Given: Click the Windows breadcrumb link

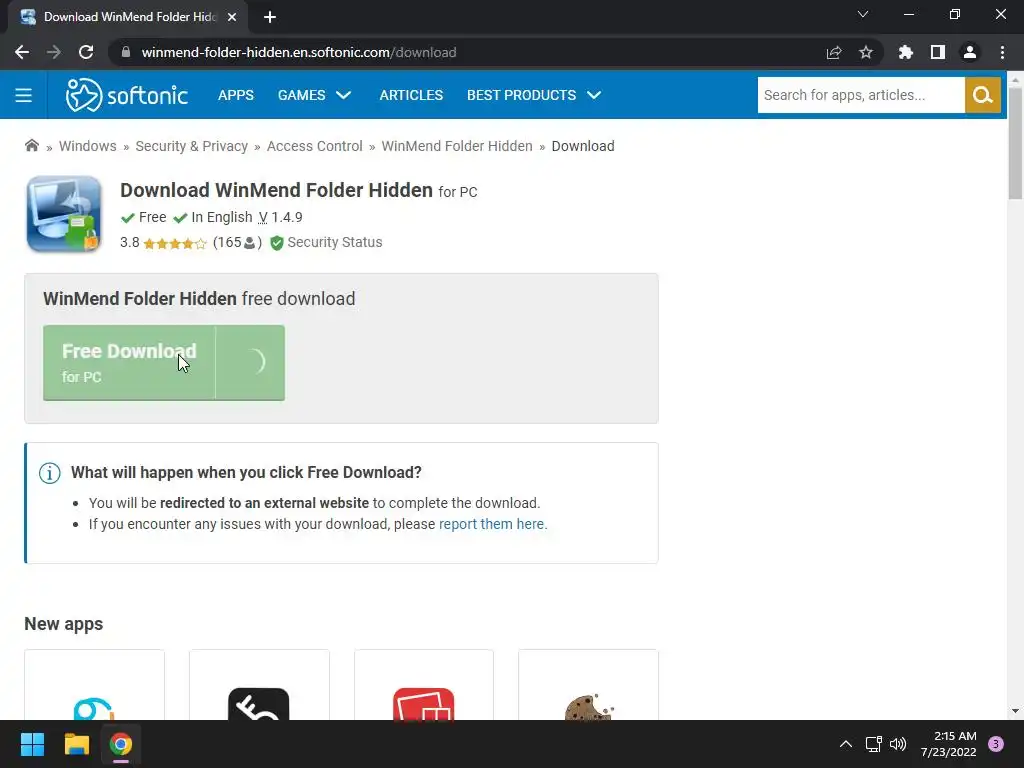Looking at the screenshot, I should [x=88, y=146].
